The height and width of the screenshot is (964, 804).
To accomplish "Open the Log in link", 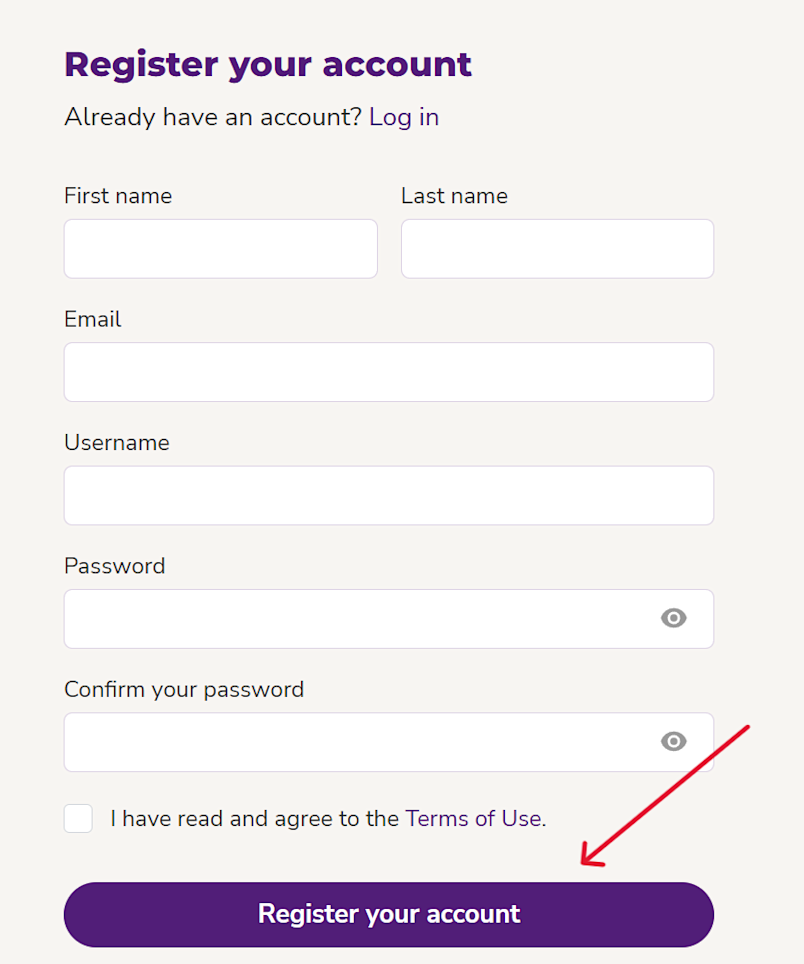I will (403, 117).
